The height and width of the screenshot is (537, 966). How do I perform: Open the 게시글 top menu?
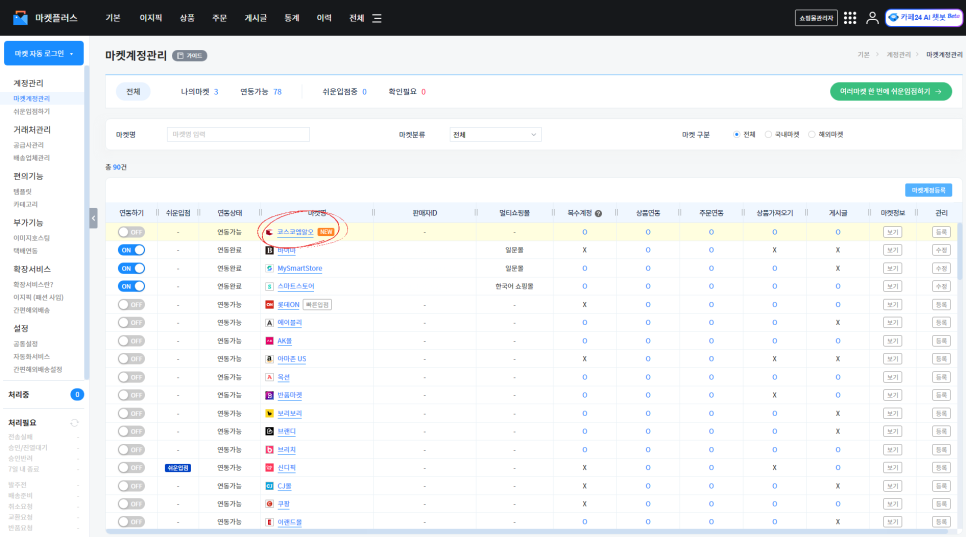(x=256, y=18)
